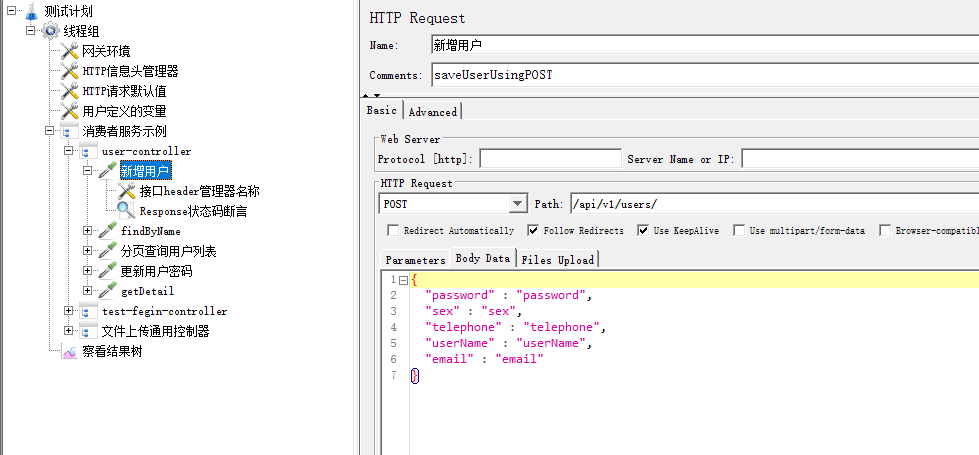This screenshot has width=979, height=455.
Task: Collapse the user-controller node
Action: pos(69,151)
